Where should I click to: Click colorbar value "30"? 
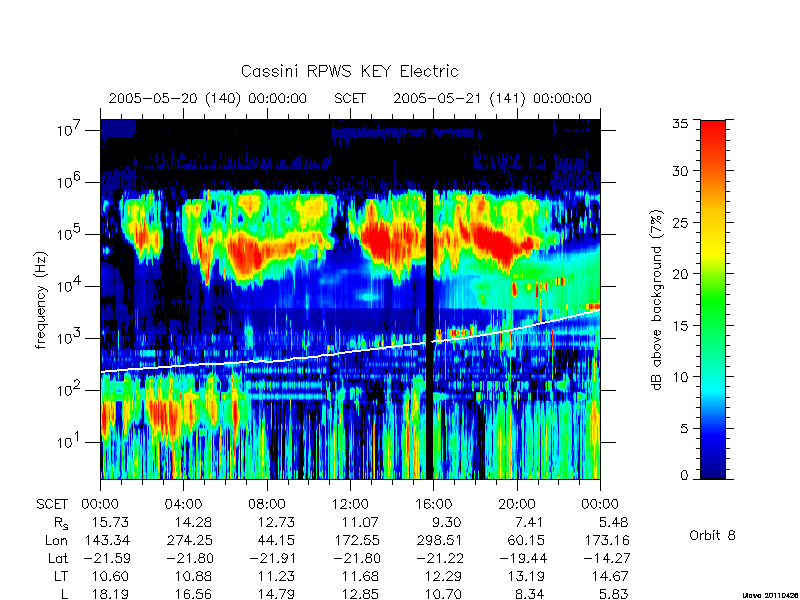(680, 171)
